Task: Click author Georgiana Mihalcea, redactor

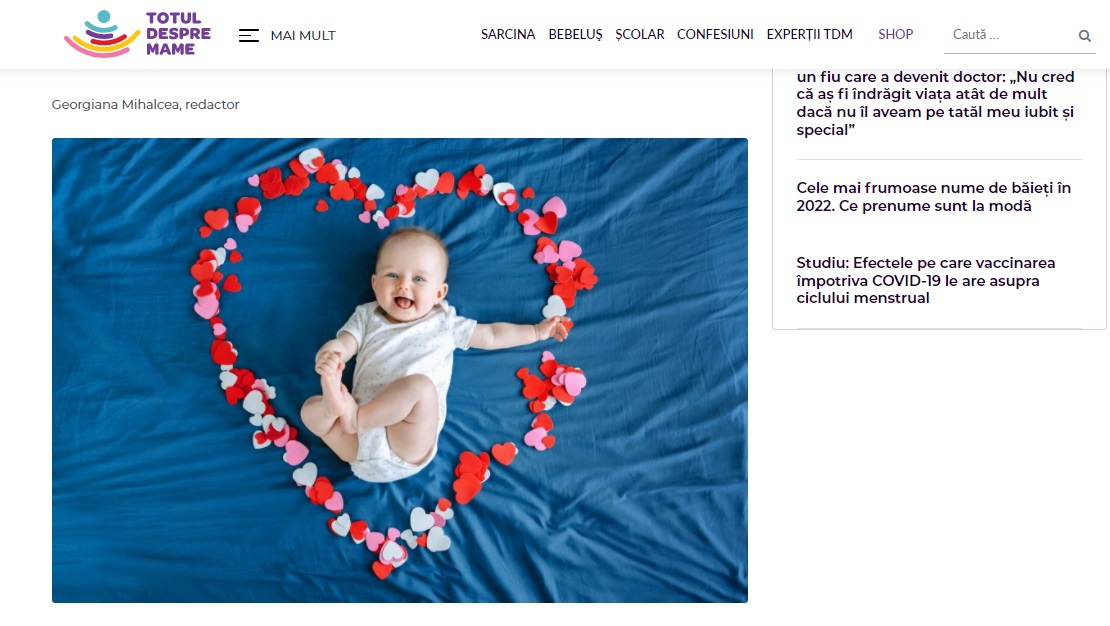Action: pyautogui.click(x=145, y=104)
